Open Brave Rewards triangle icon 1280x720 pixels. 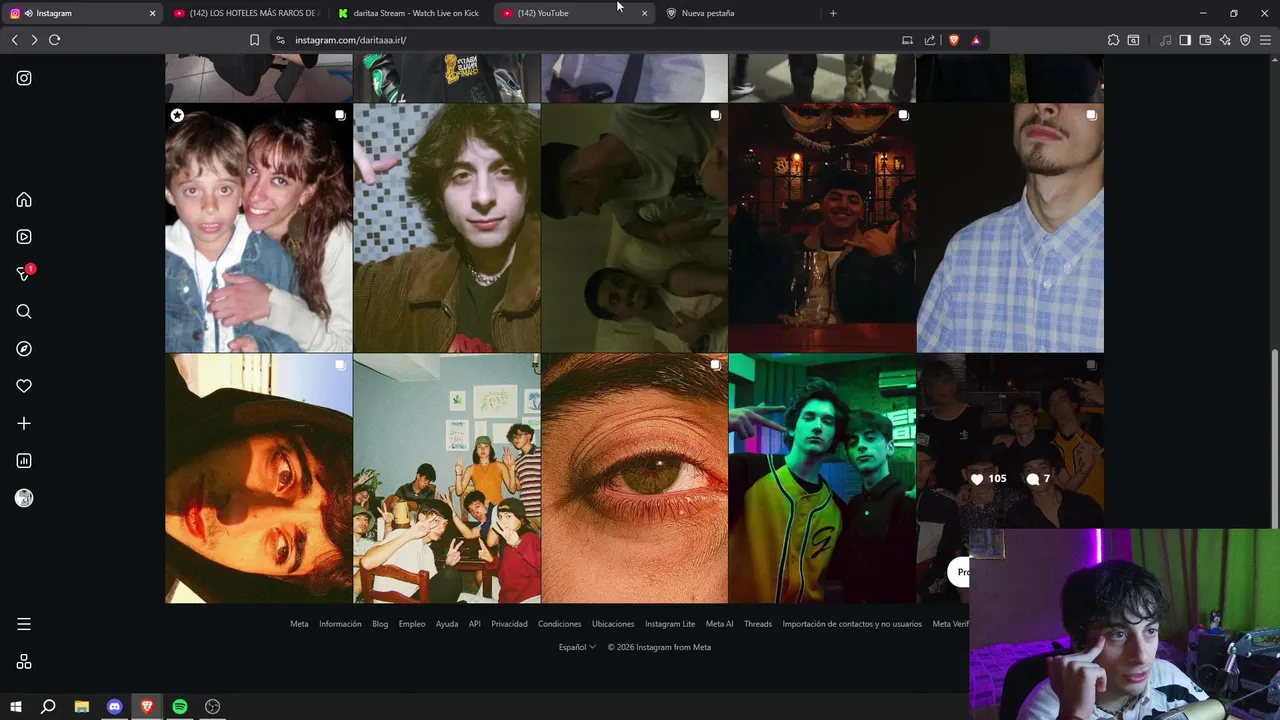976,40
